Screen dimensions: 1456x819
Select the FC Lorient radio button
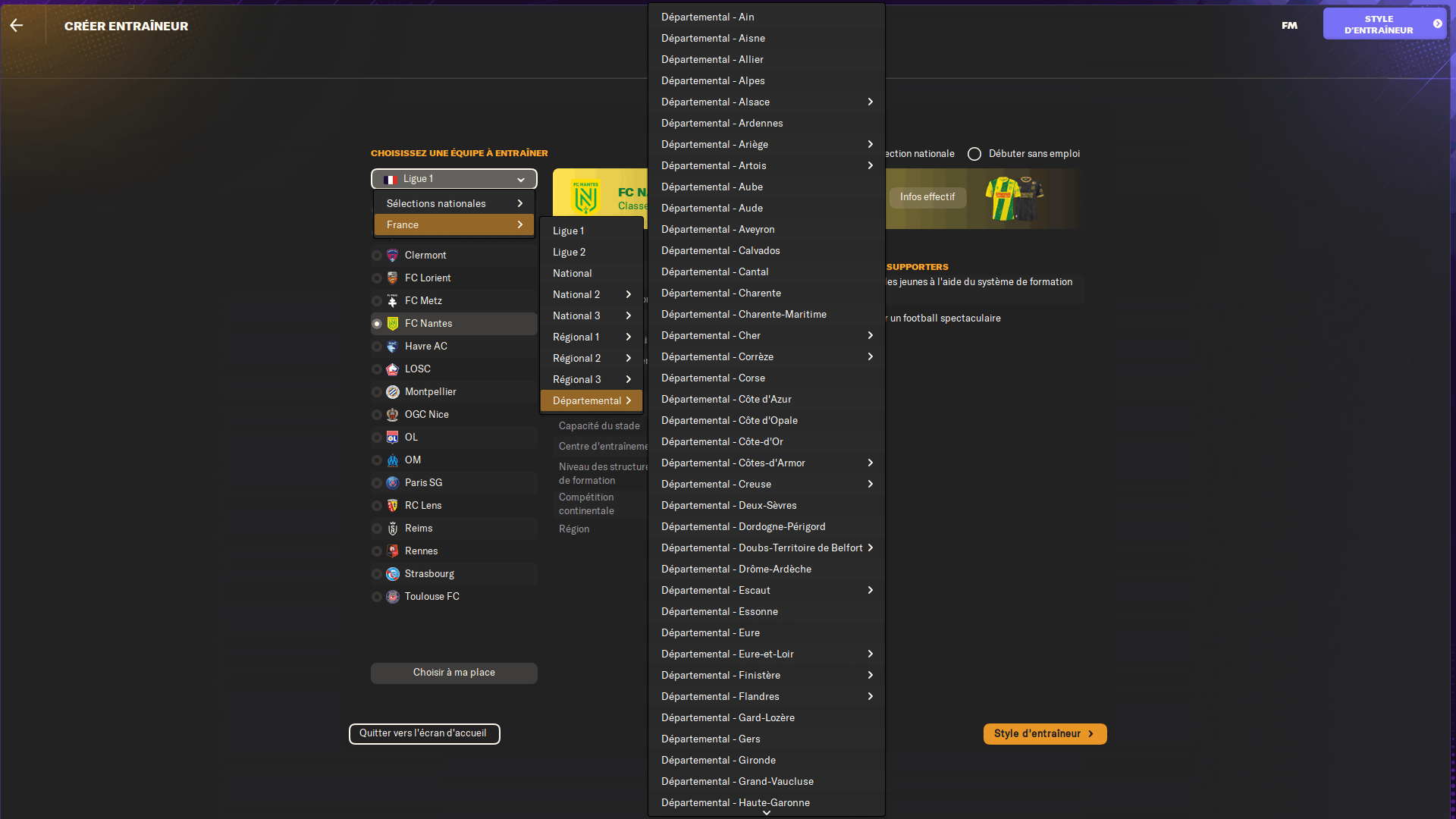click(377, 278)
